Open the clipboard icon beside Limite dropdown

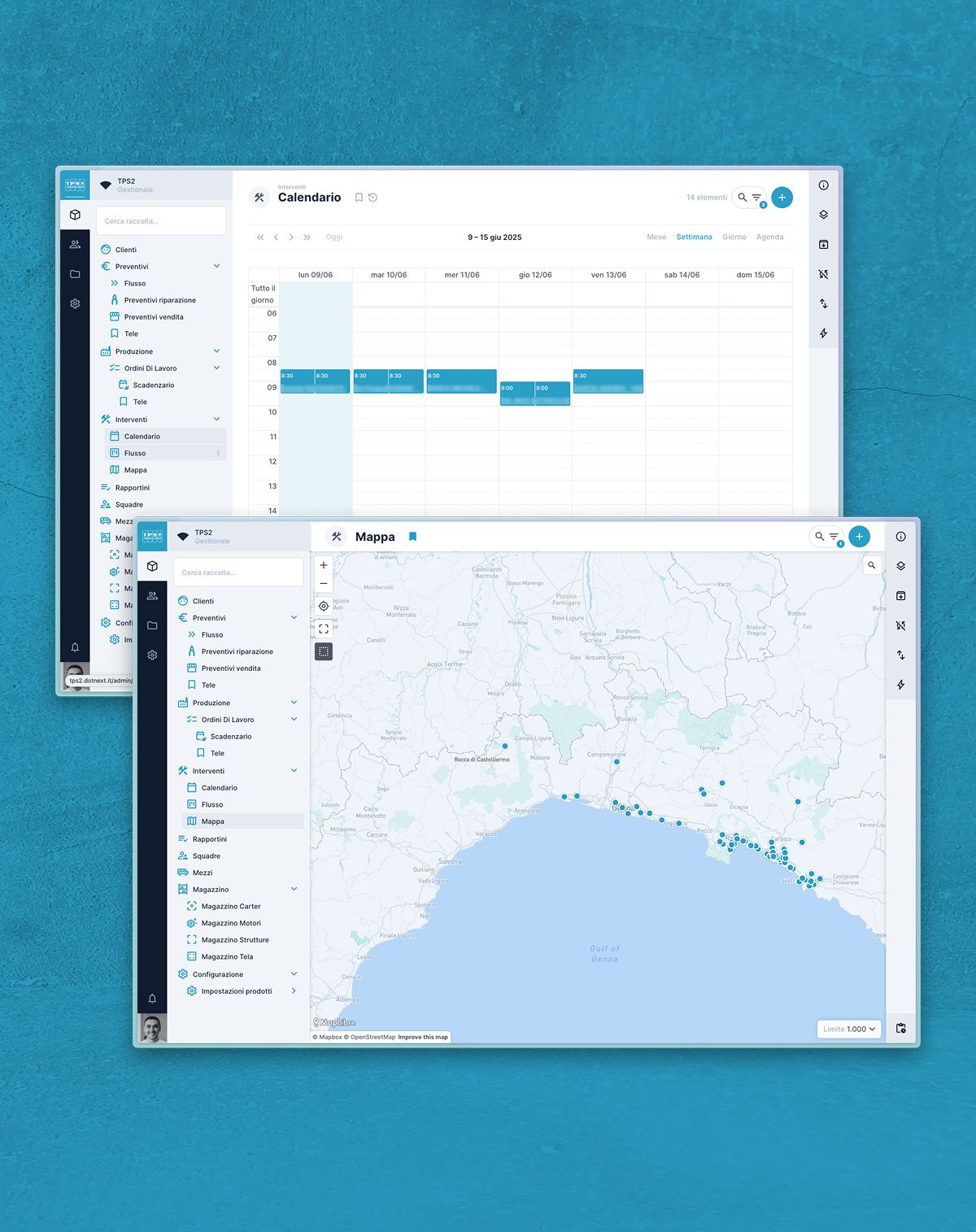tap(901, 1029)
